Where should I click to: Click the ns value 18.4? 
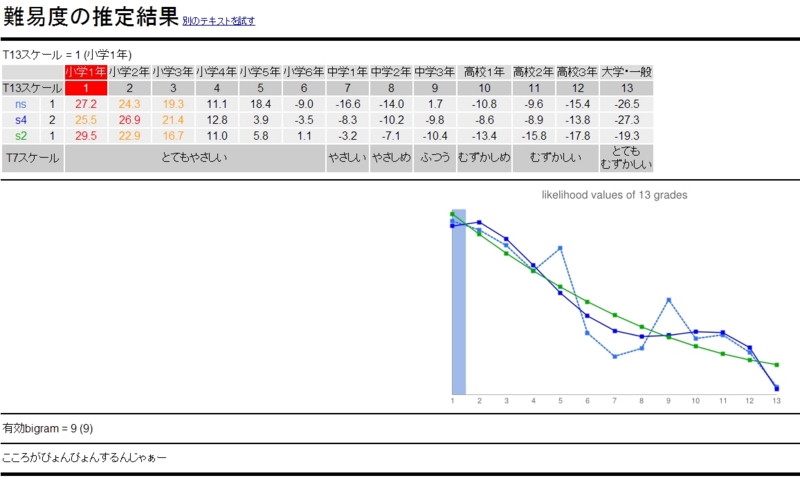click(x=260, y=104)
